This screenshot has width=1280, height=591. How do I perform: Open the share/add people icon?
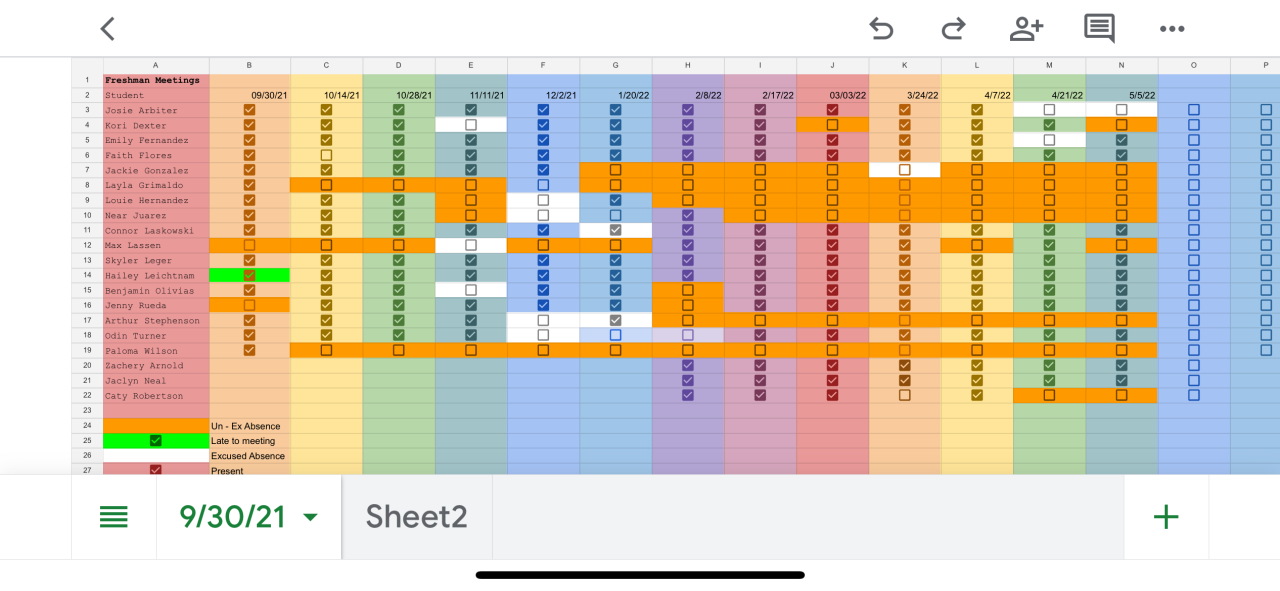click(x=1026, y=29)
